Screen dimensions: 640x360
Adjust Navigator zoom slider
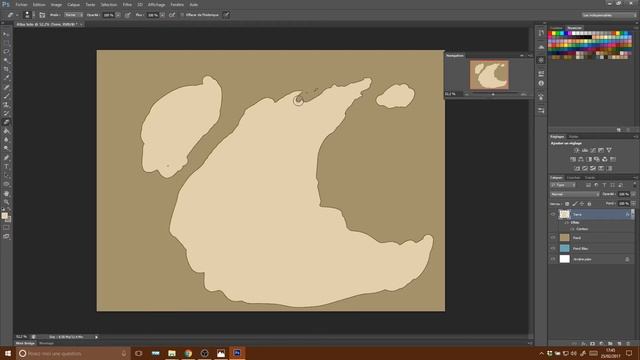click(493, 94)
